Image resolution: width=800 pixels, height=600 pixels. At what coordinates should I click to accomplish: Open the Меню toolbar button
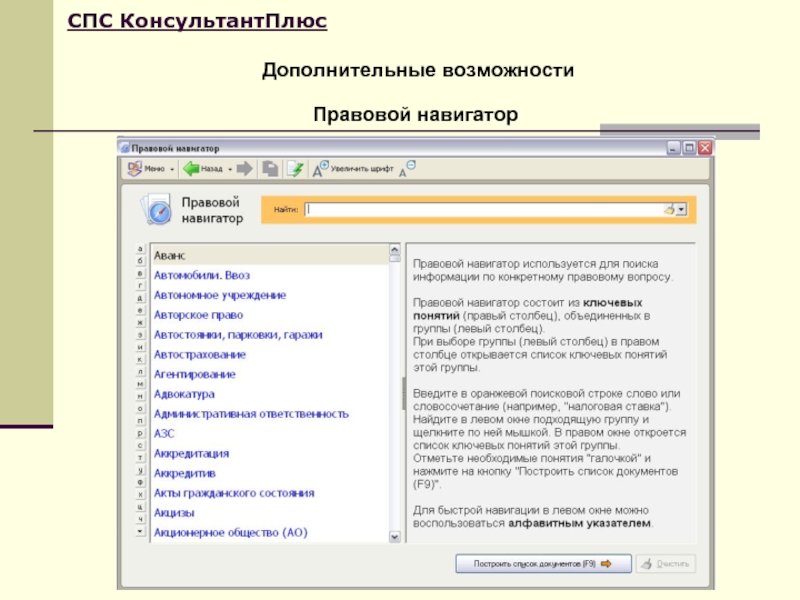coord(146,168)
